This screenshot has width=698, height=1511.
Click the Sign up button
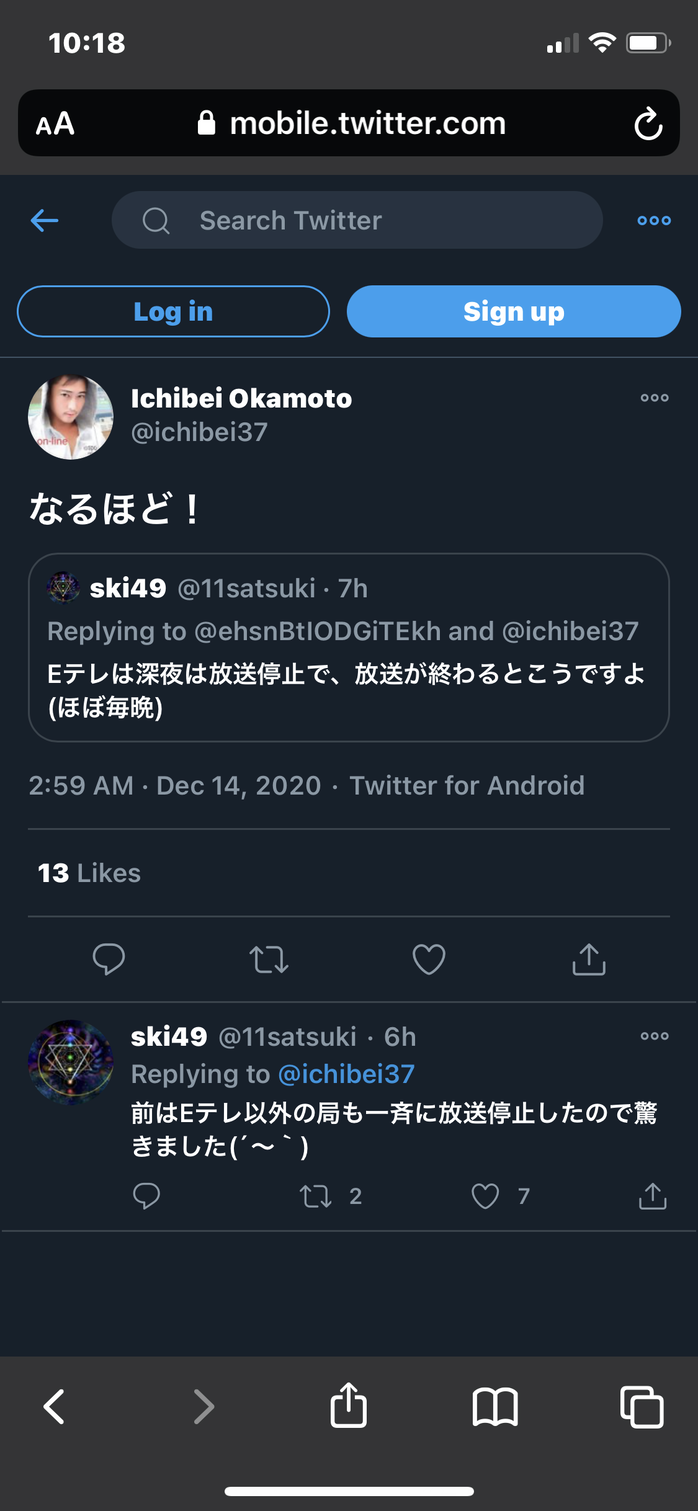[x=514, y=311]
